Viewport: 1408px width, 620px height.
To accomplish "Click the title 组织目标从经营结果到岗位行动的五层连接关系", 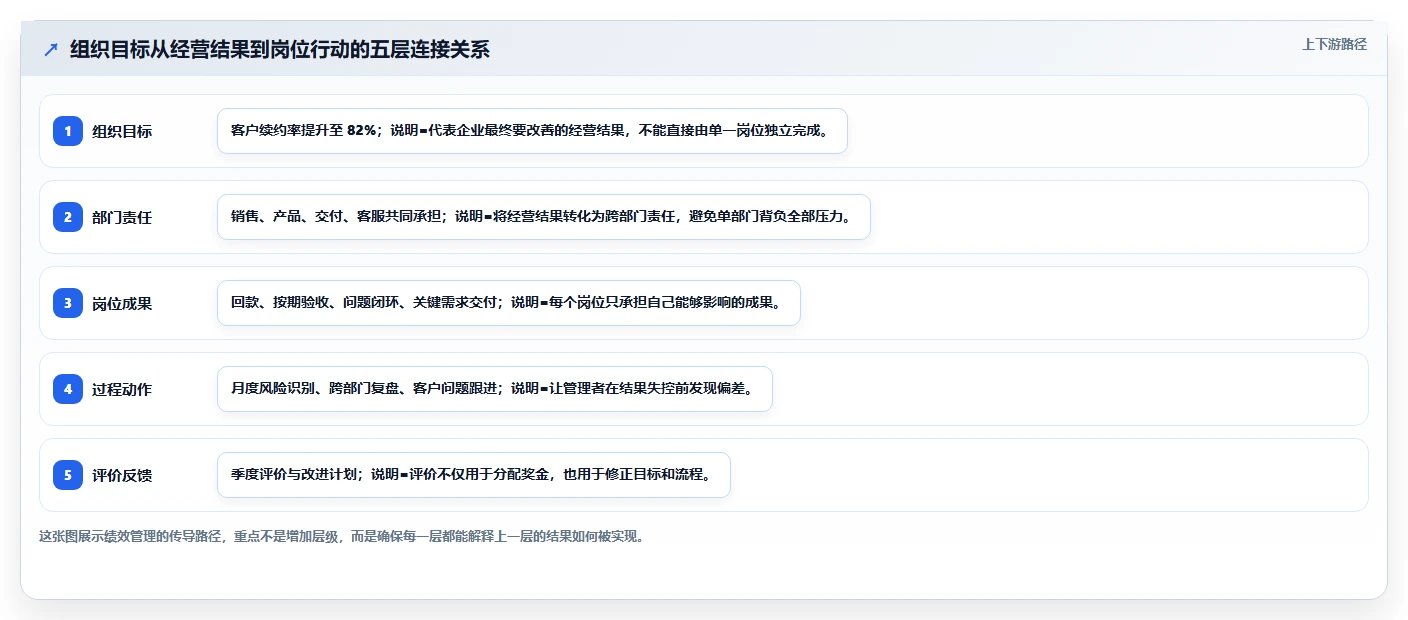I will (x=280, y=50).
